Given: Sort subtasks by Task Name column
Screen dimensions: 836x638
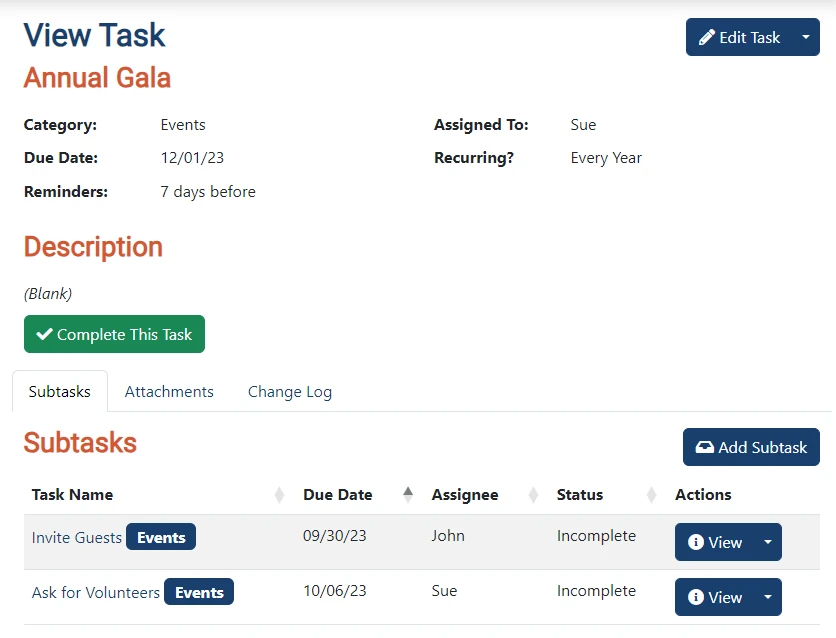Looking at the screenshot, I should (73, 494).
